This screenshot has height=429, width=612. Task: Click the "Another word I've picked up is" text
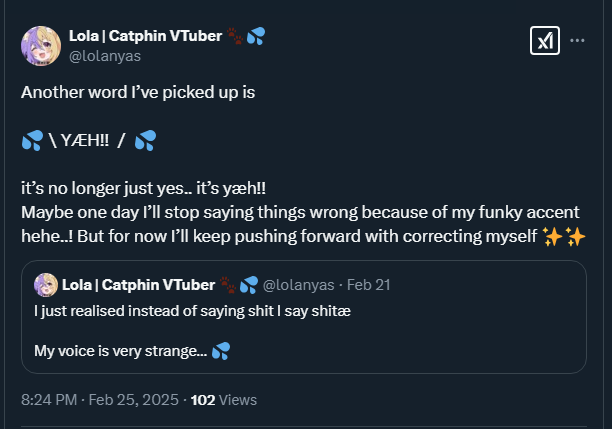click(138, 91)
